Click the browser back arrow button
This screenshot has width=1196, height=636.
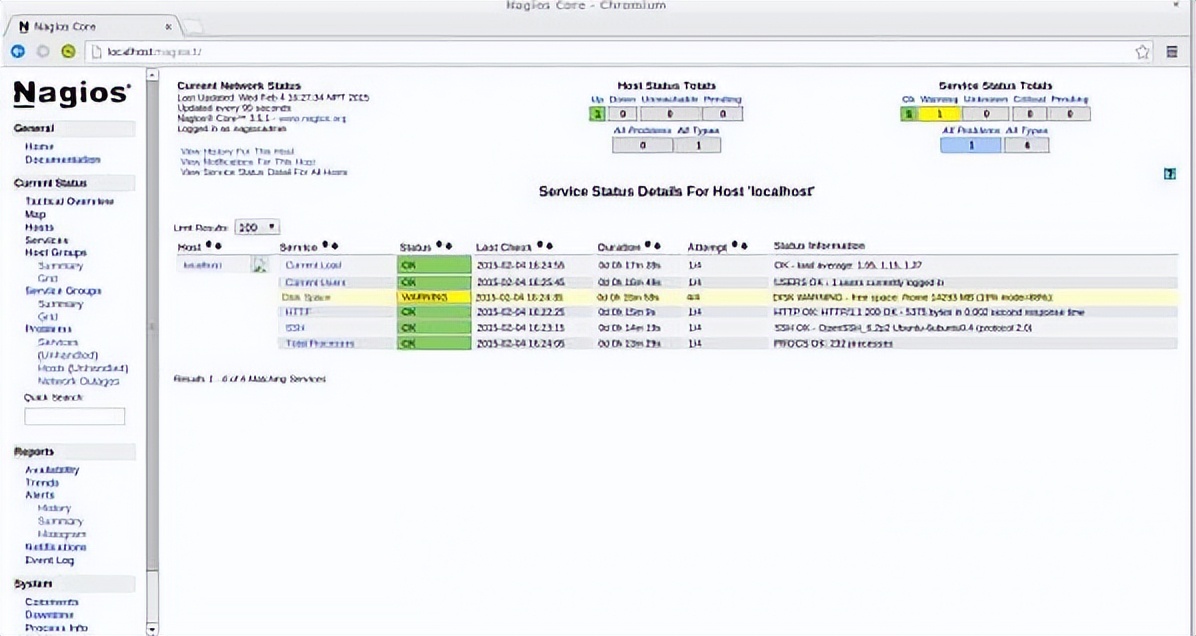(18, 52)
